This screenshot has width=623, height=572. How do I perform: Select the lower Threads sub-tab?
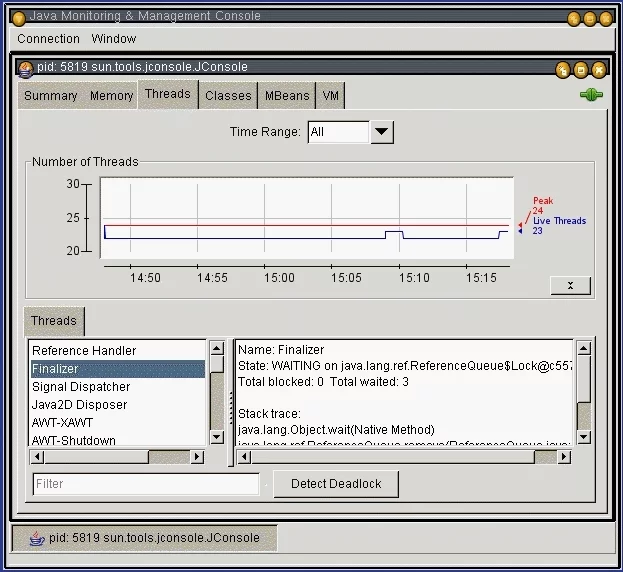[54, 321]
